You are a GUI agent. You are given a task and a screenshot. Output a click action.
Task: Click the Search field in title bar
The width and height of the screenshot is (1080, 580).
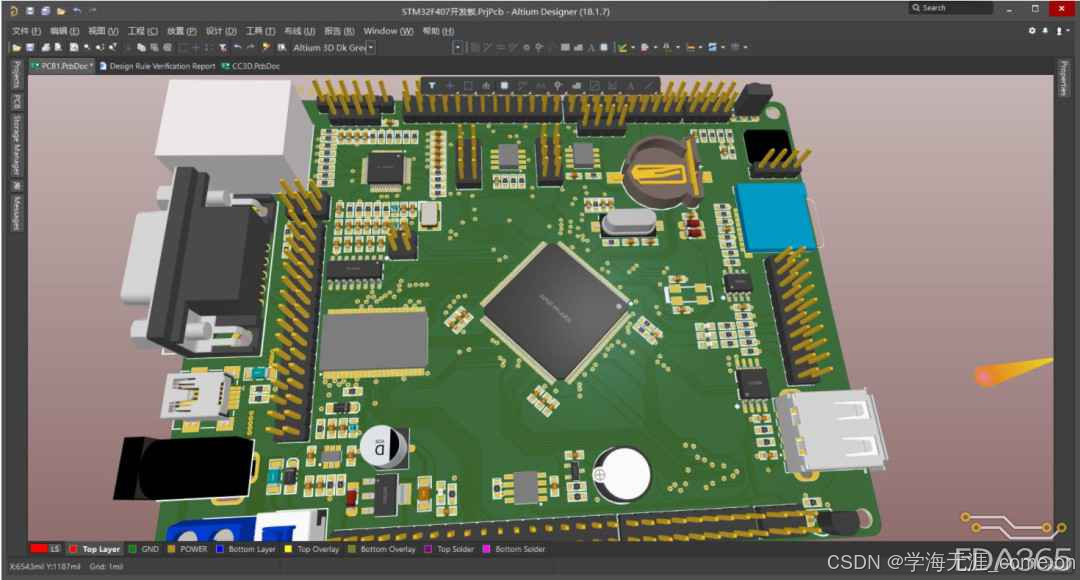pyautogui.click(x=950, y=8)
